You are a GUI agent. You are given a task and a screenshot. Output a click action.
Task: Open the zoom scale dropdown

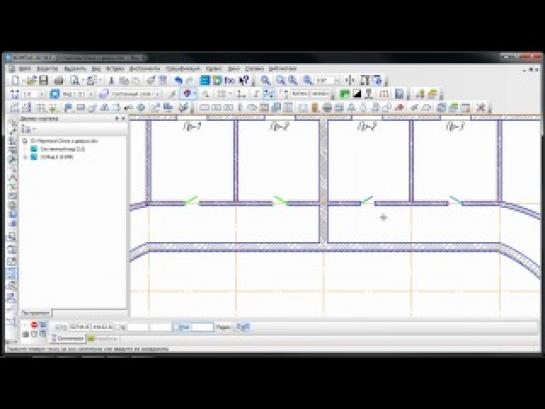pos(337,81)
